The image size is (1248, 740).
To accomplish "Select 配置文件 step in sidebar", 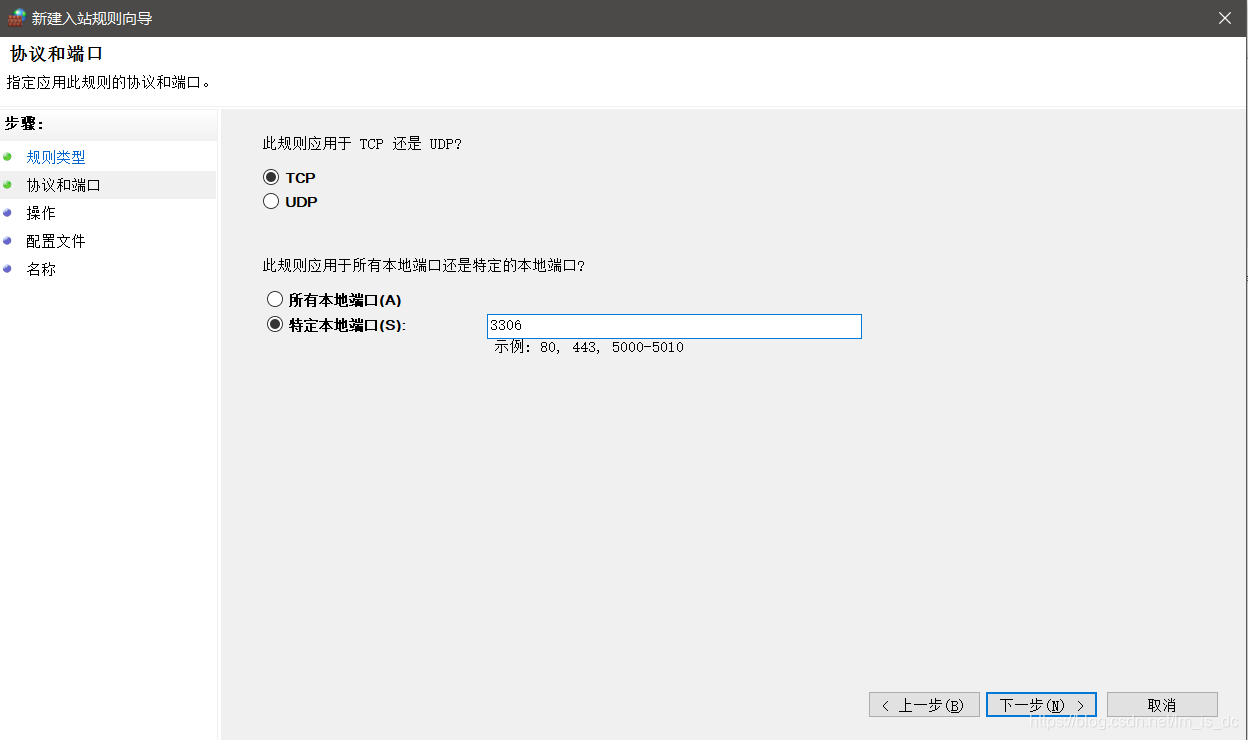I will click(56, 241).
